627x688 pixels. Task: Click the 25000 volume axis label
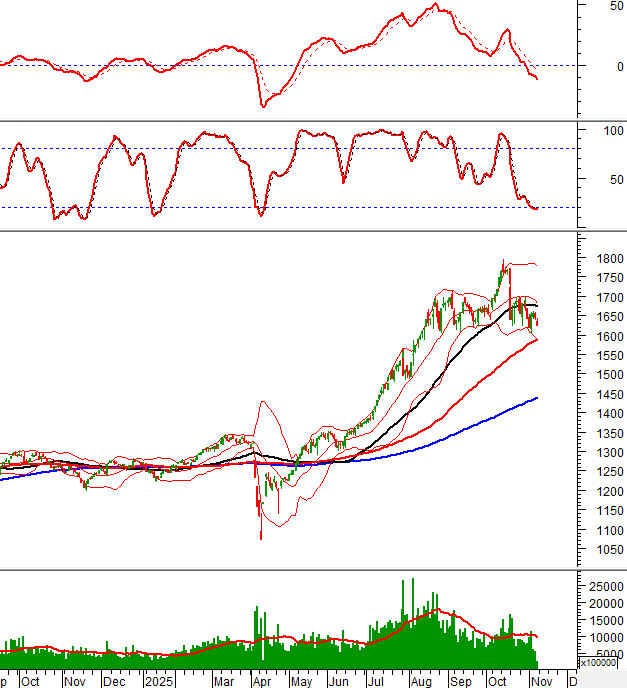click(604, 585)
